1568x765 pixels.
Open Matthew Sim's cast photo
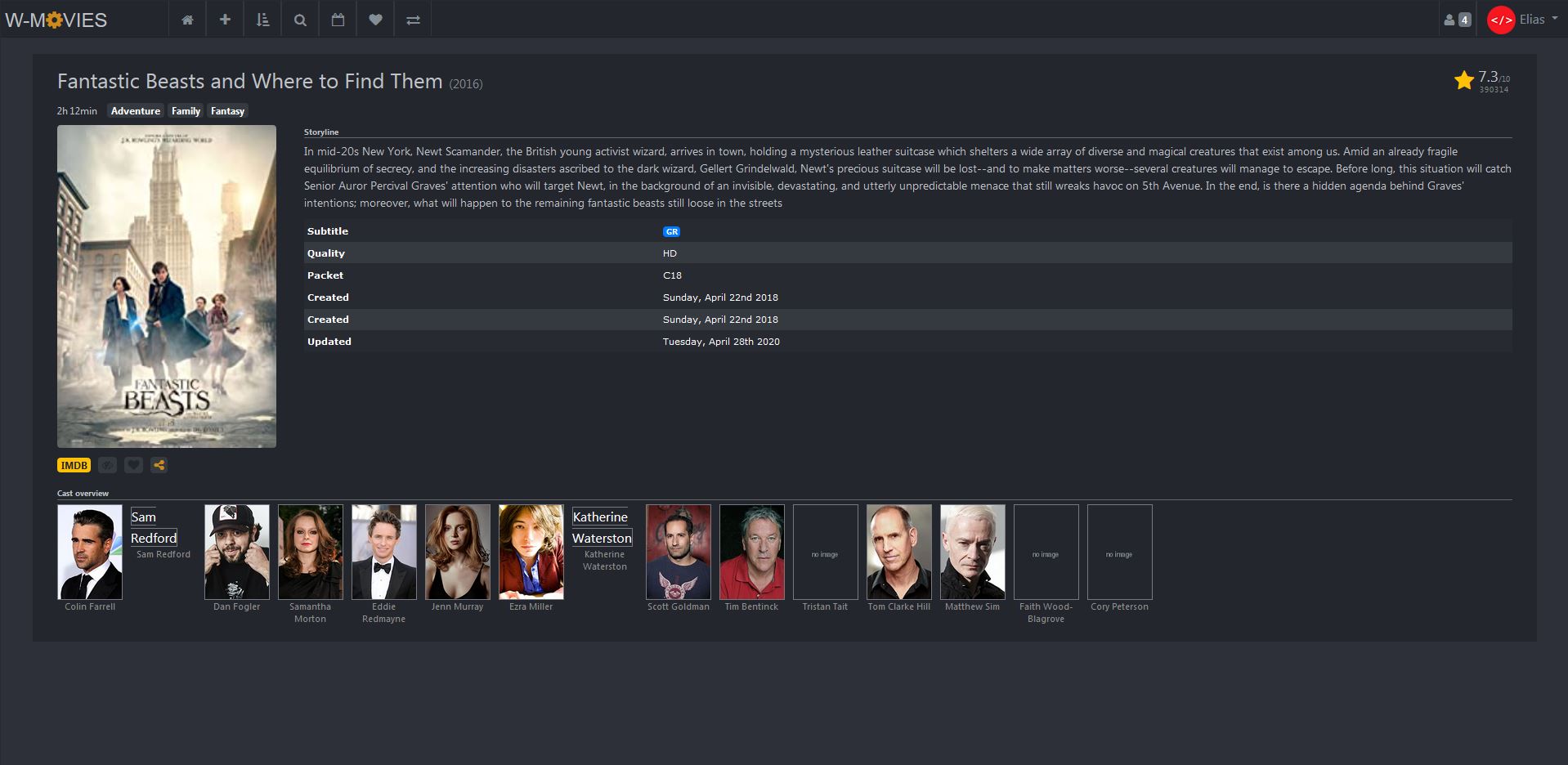[x=973, y=552]
